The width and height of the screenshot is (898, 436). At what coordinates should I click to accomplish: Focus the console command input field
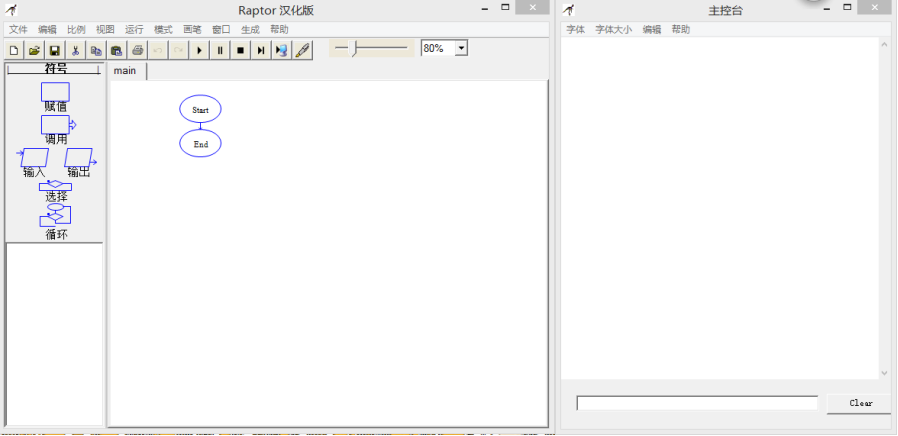697,403
